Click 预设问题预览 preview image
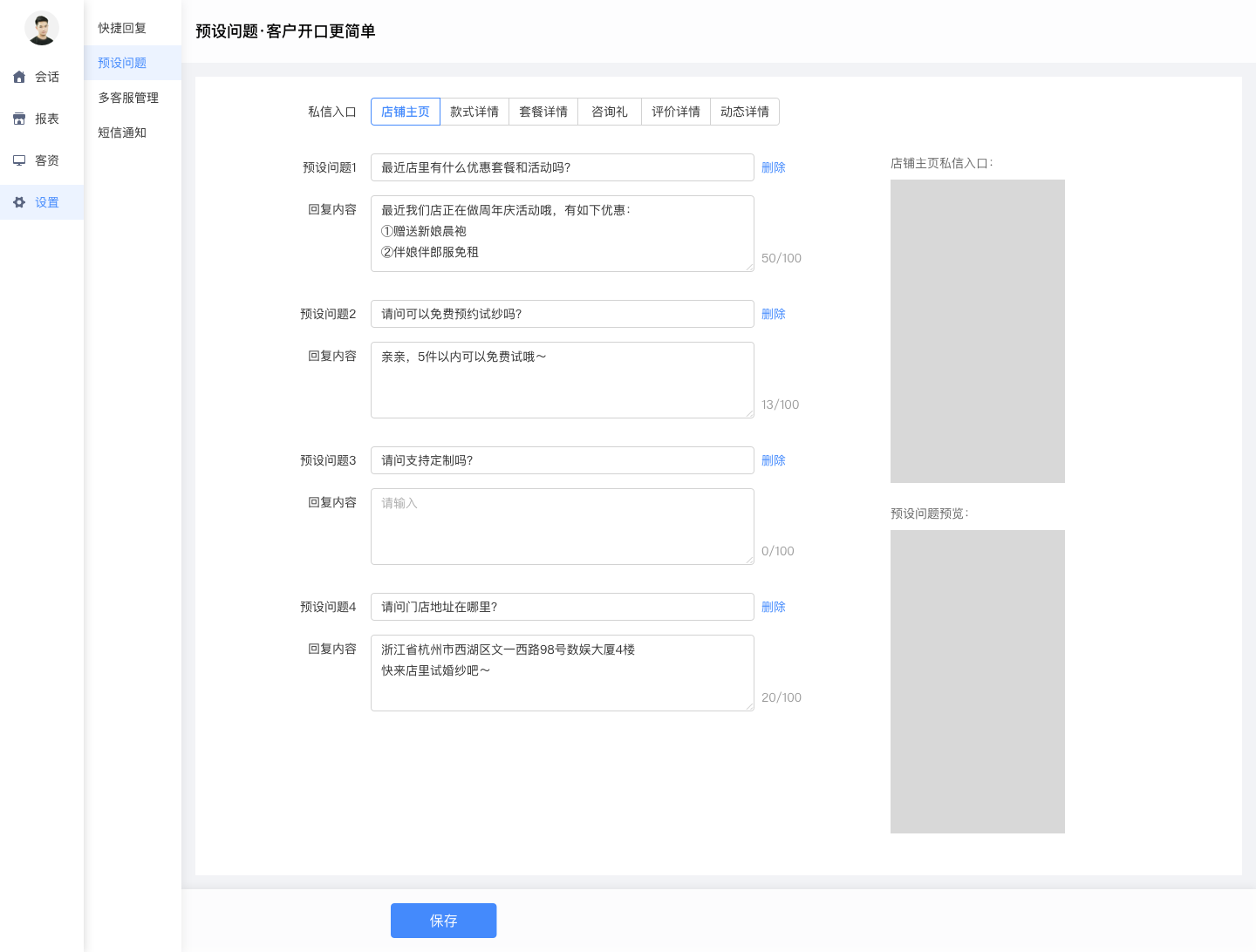The image size is (1256, 952). pos(978,682)
